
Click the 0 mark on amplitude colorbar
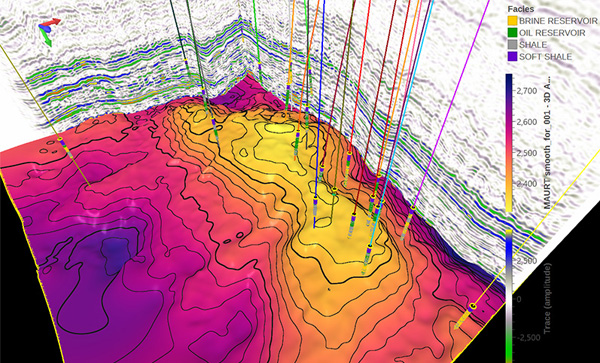coord(519,299)
